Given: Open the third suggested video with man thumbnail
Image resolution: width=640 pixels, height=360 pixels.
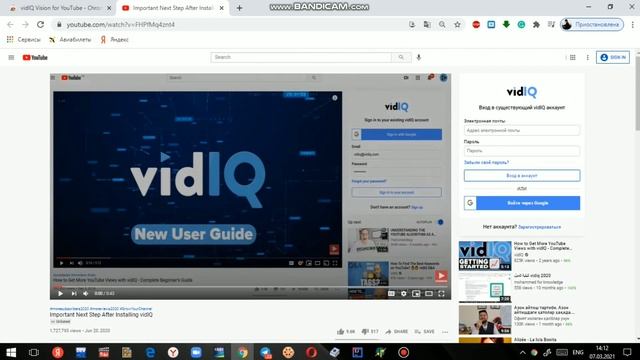Looking at the screenshot, I should 485,320.
